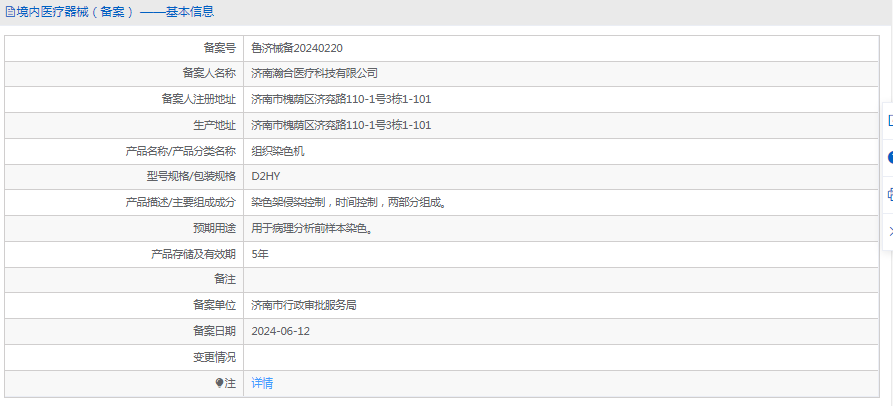893x406 pixels.
Task: Select the company name 济南瀚合医疗科技有限公司
Action: pos(314,73)
